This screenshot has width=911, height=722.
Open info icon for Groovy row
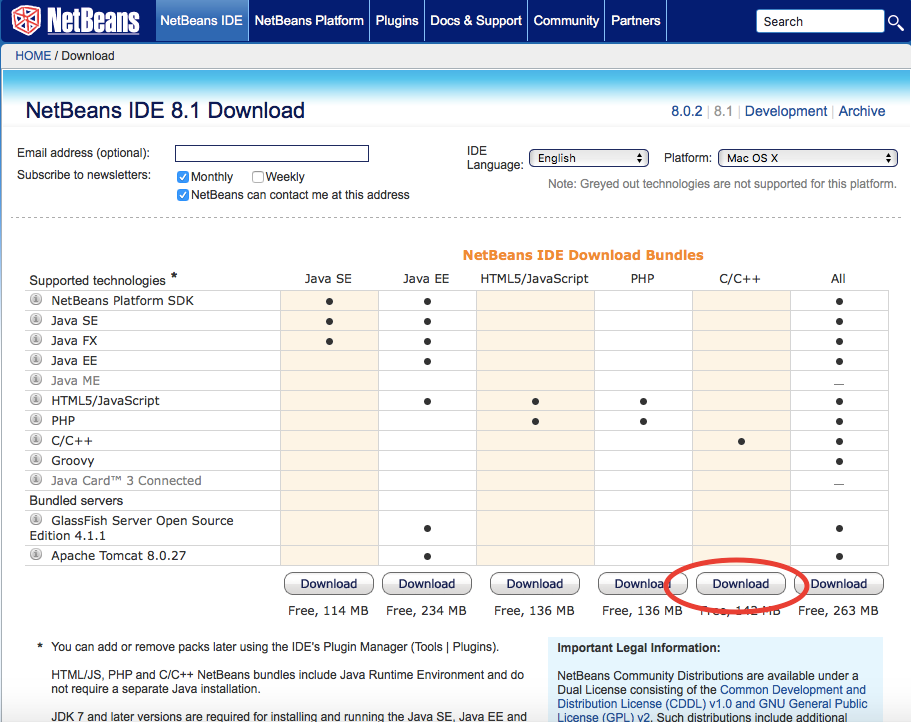click(36, 459)
